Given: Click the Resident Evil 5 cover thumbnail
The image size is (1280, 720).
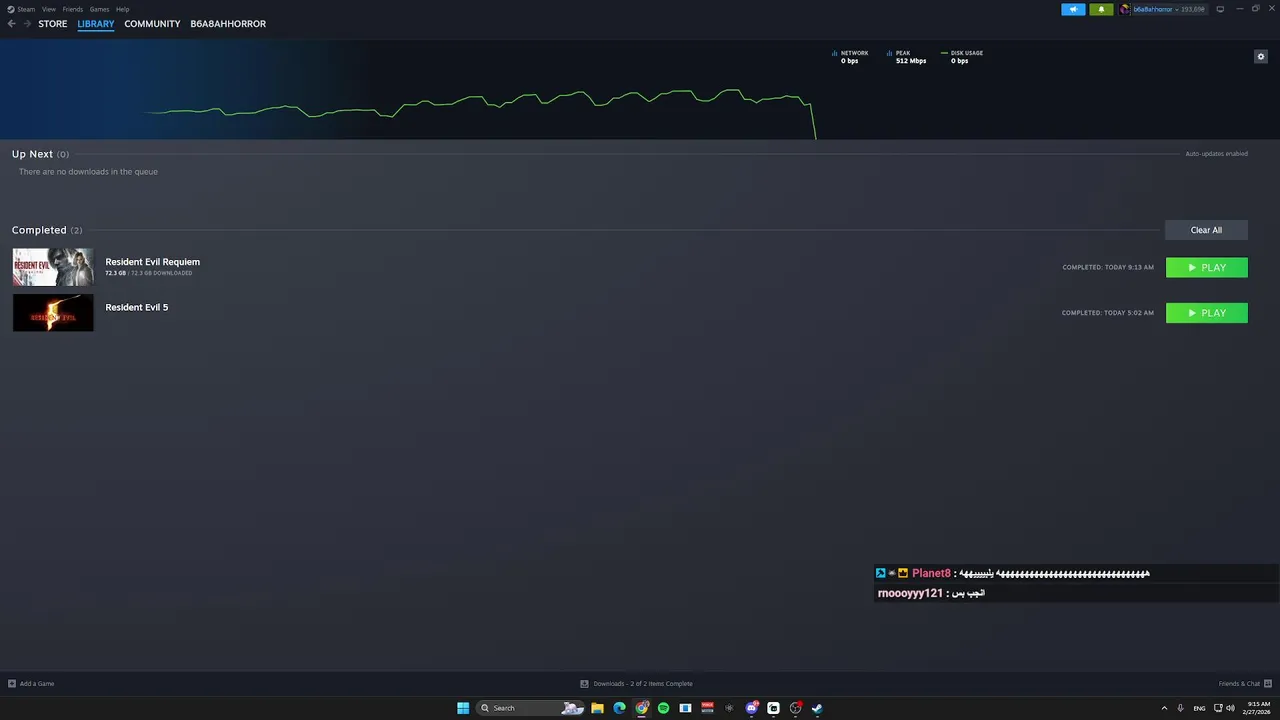Looking at the screenshot, I should 53,313.
